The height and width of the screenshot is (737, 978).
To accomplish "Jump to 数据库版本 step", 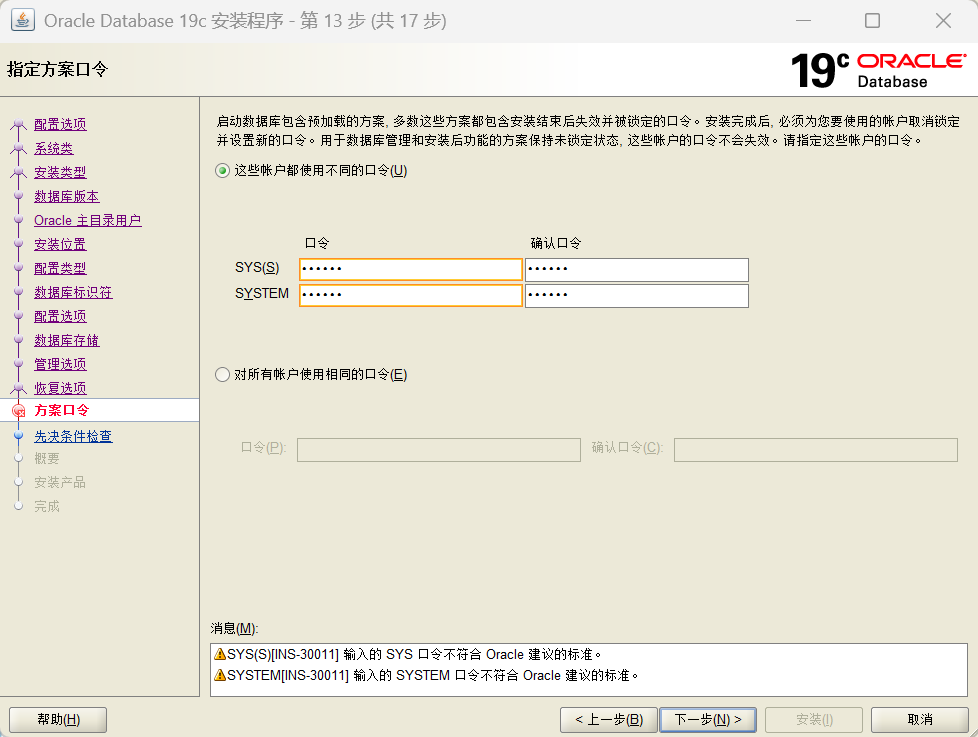I will [x=67, y=196].
